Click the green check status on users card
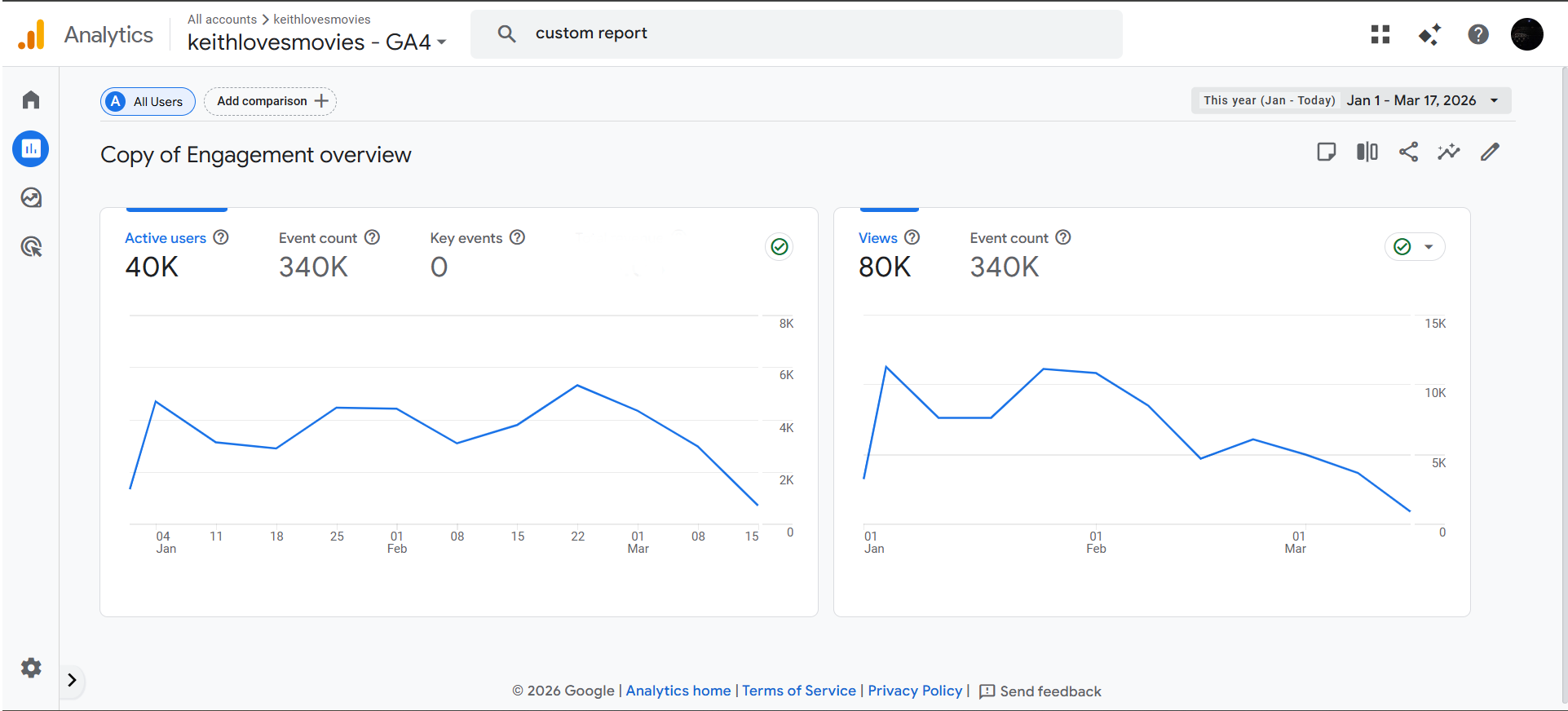1568x711 pixels. pos(780,247)
